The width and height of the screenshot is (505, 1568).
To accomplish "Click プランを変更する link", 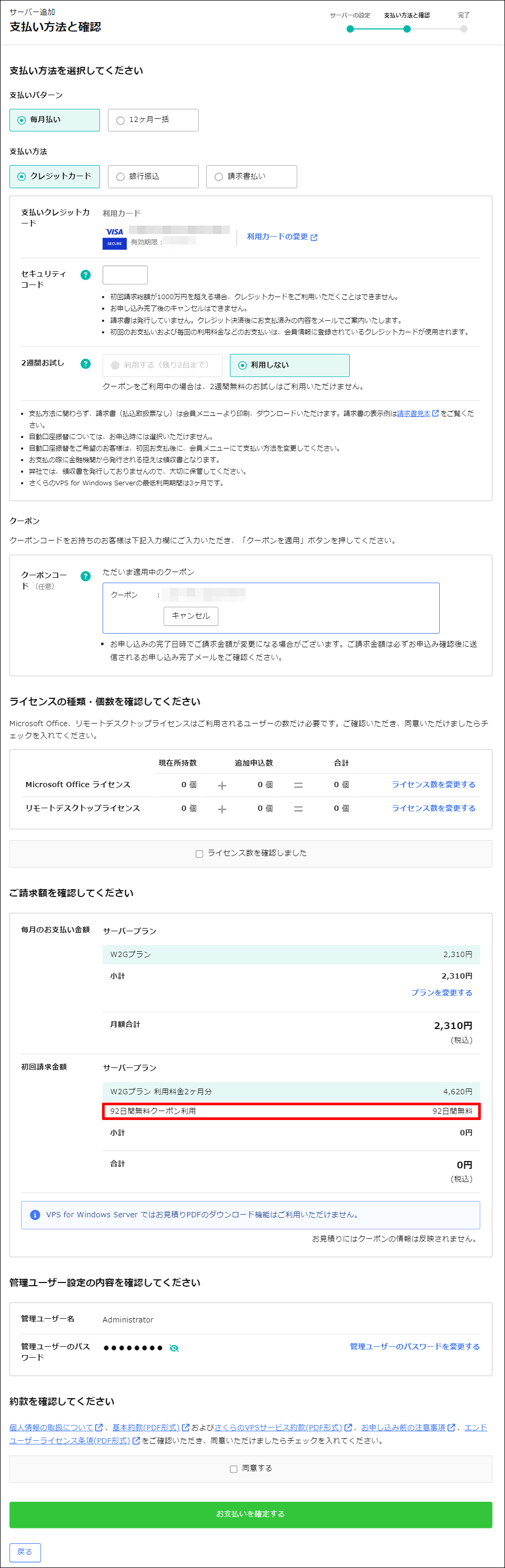I will tap(441, 992).
